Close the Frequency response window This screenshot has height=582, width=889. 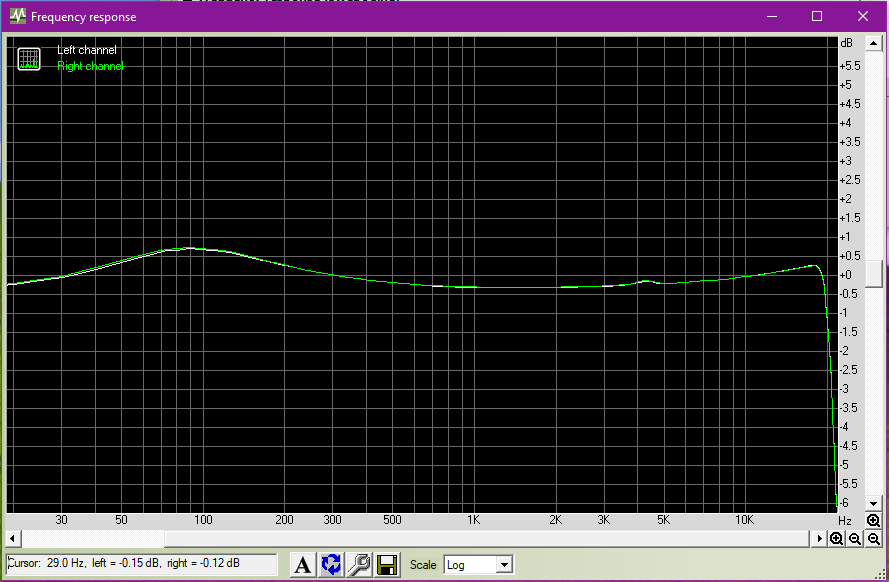click(863, 16)
